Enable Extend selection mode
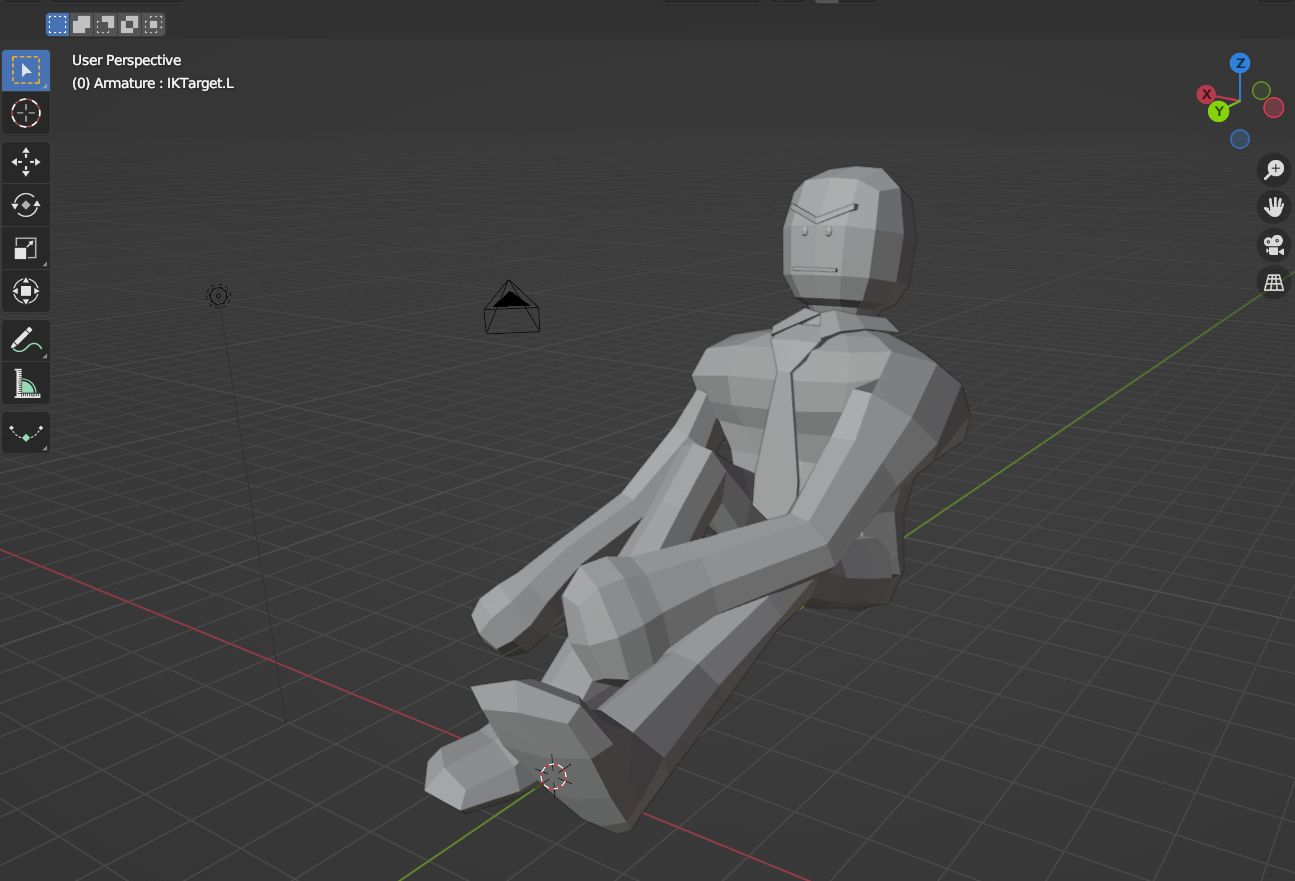This screenshot has width=1295, height=881. click(x=82, y=24)
